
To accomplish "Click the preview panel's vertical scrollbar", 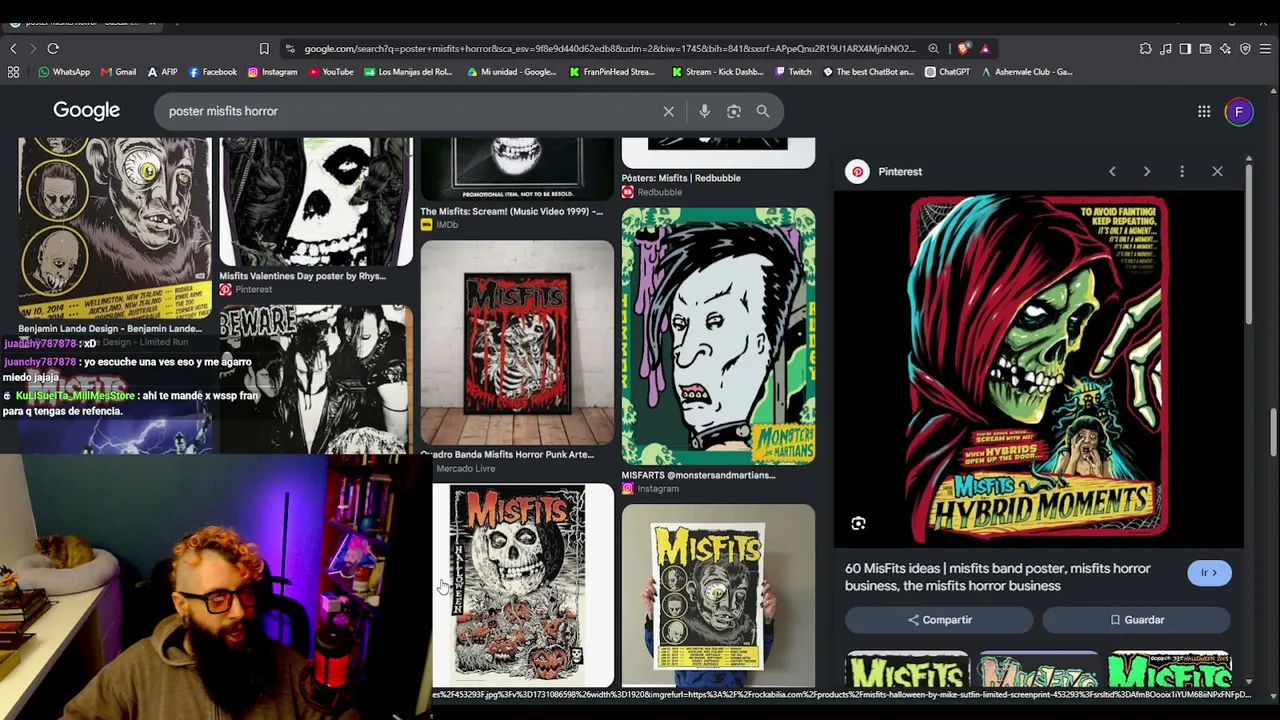I will coord(1249,245).
